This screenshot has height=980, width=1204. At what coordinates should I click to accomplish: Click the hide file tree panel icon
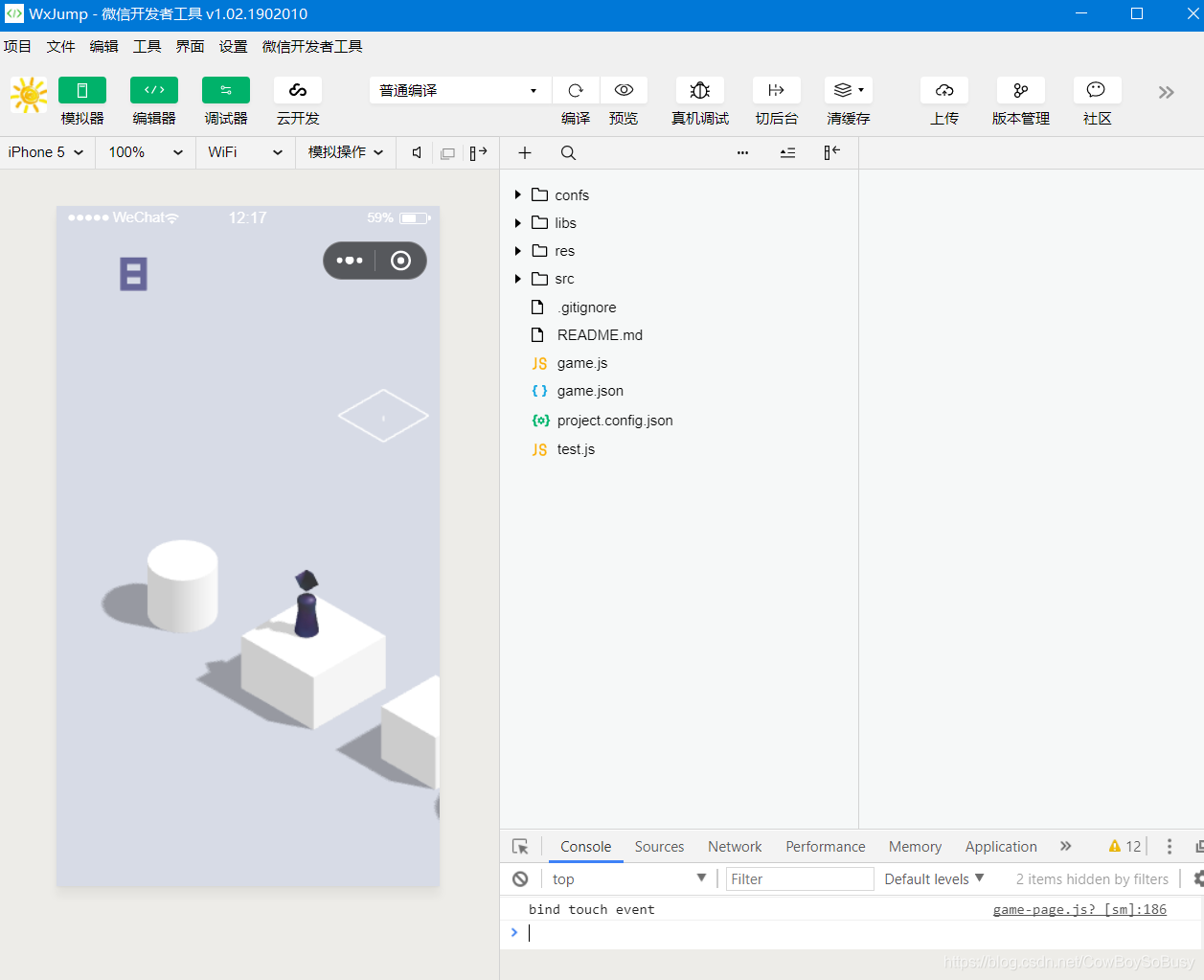[x=832, y=152]
